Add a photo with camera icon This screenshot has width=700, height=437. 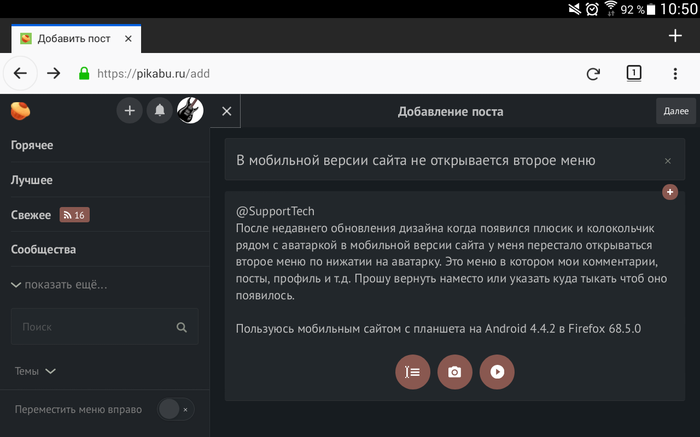click(454, 371)
